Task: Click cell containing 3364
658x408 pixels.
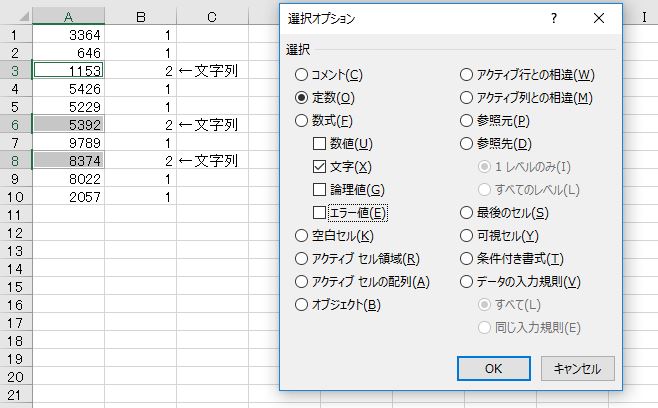Action: coord(68,35)
